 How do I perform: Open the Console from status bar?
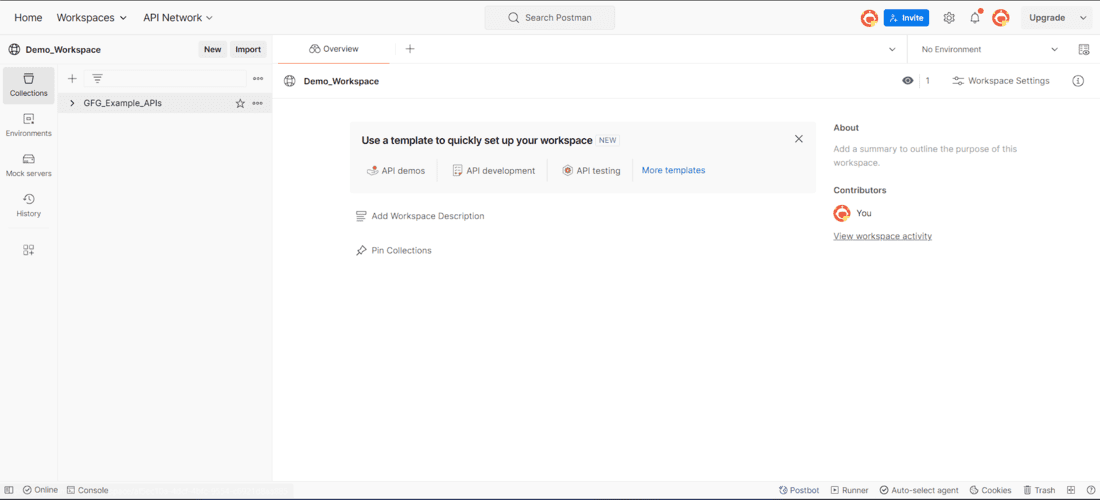(x=88, y=490)
